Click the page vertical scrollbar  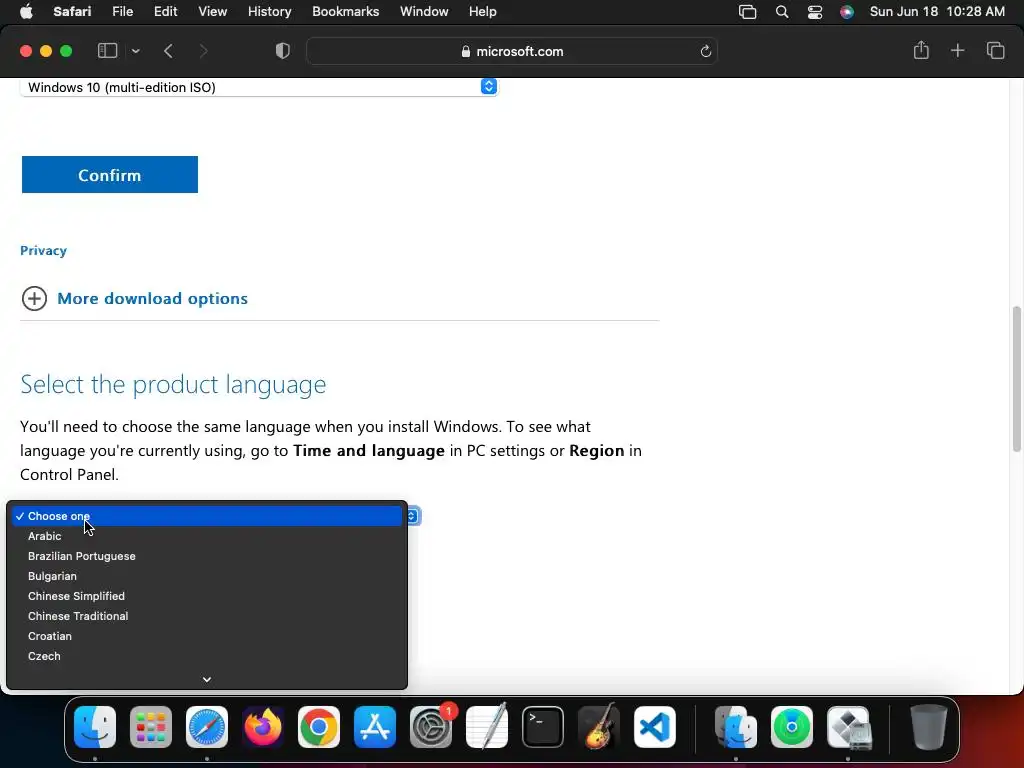pyautogui.click(x=1016, y=379)
